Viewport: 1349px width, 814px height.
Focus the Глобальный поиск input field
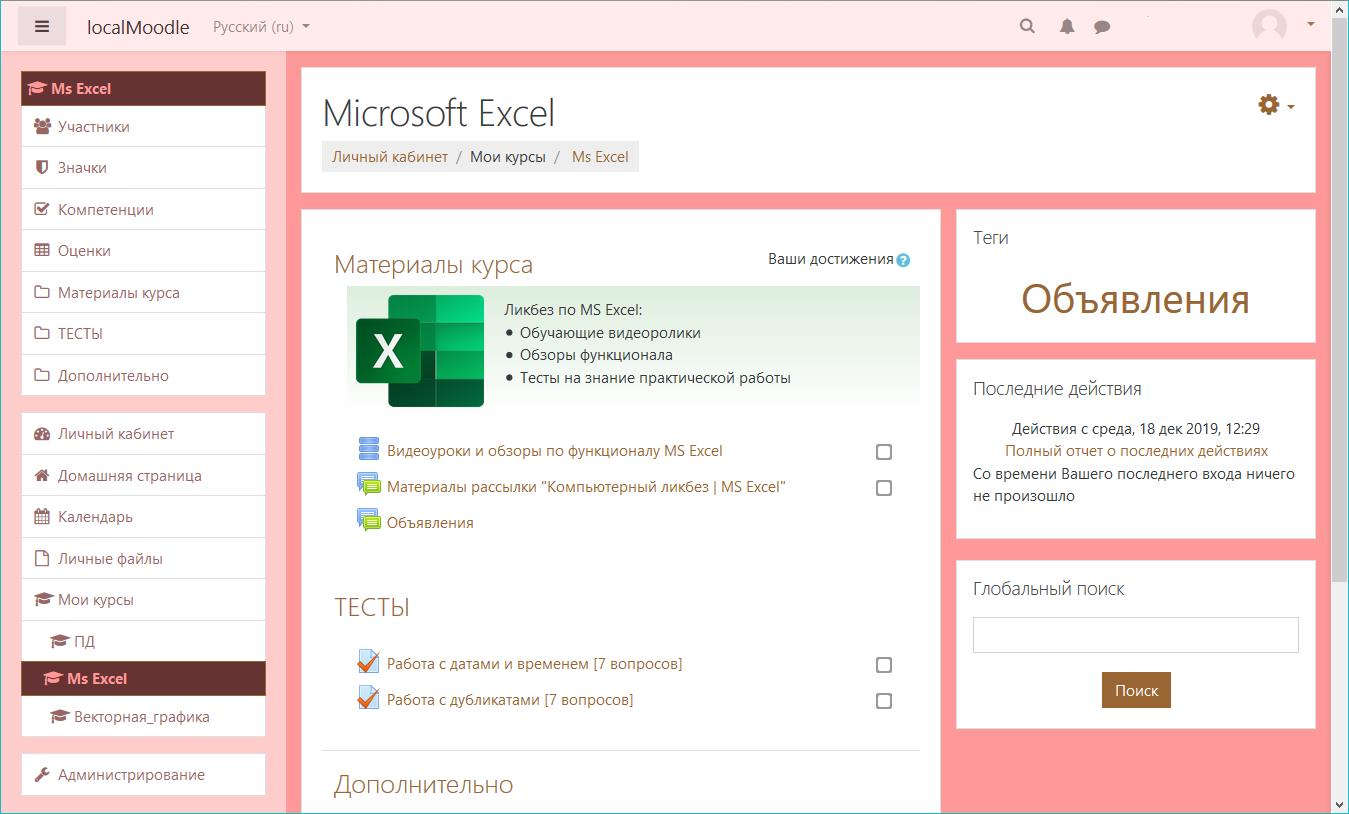pos(1135,635)
